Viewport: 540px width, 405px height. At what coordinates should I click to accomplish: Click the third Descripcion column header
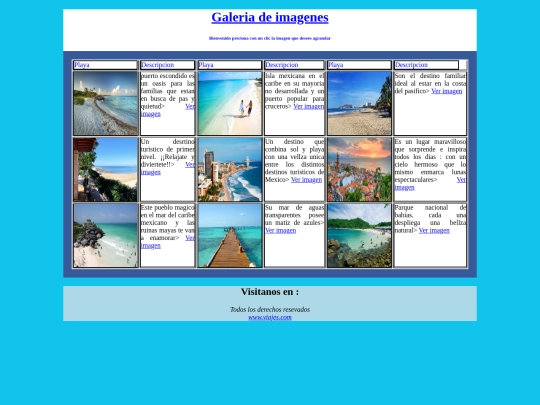[x=426, y=65]
